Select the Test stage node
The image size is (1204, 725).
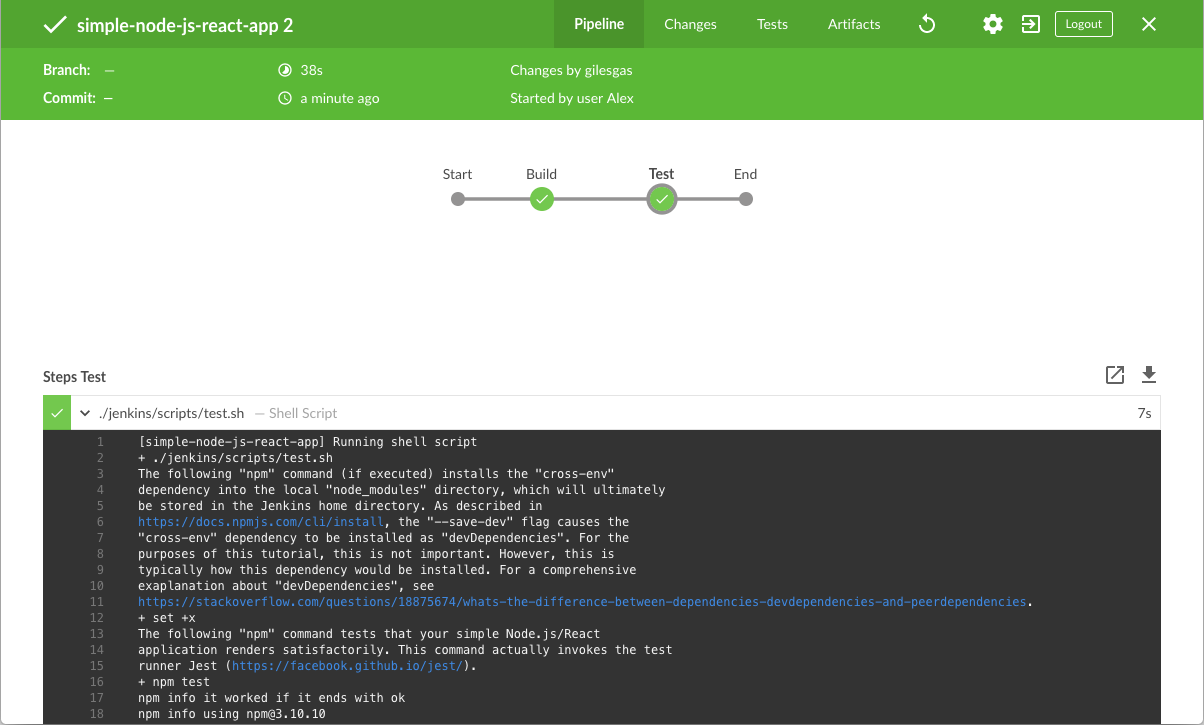coord(661,199)
